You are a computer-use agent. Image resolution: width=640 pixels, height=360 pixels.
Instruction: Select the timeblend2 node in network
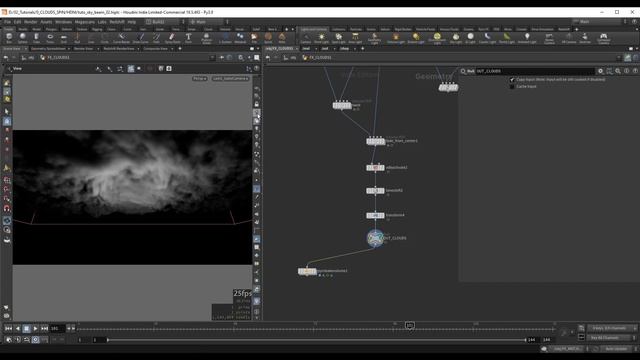pyautogui.click(x=375, y=191)
